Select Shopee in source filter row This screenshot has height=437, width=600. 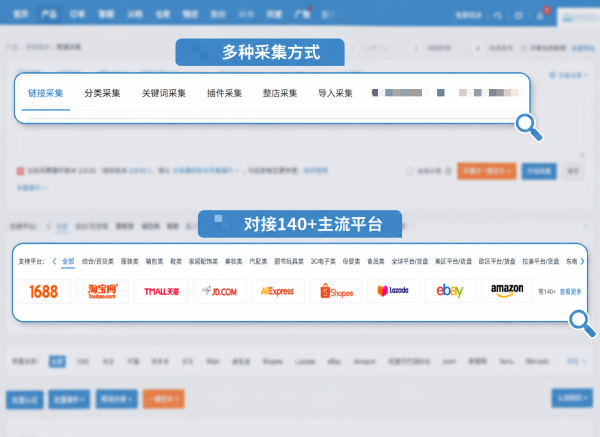pos(272,361)
